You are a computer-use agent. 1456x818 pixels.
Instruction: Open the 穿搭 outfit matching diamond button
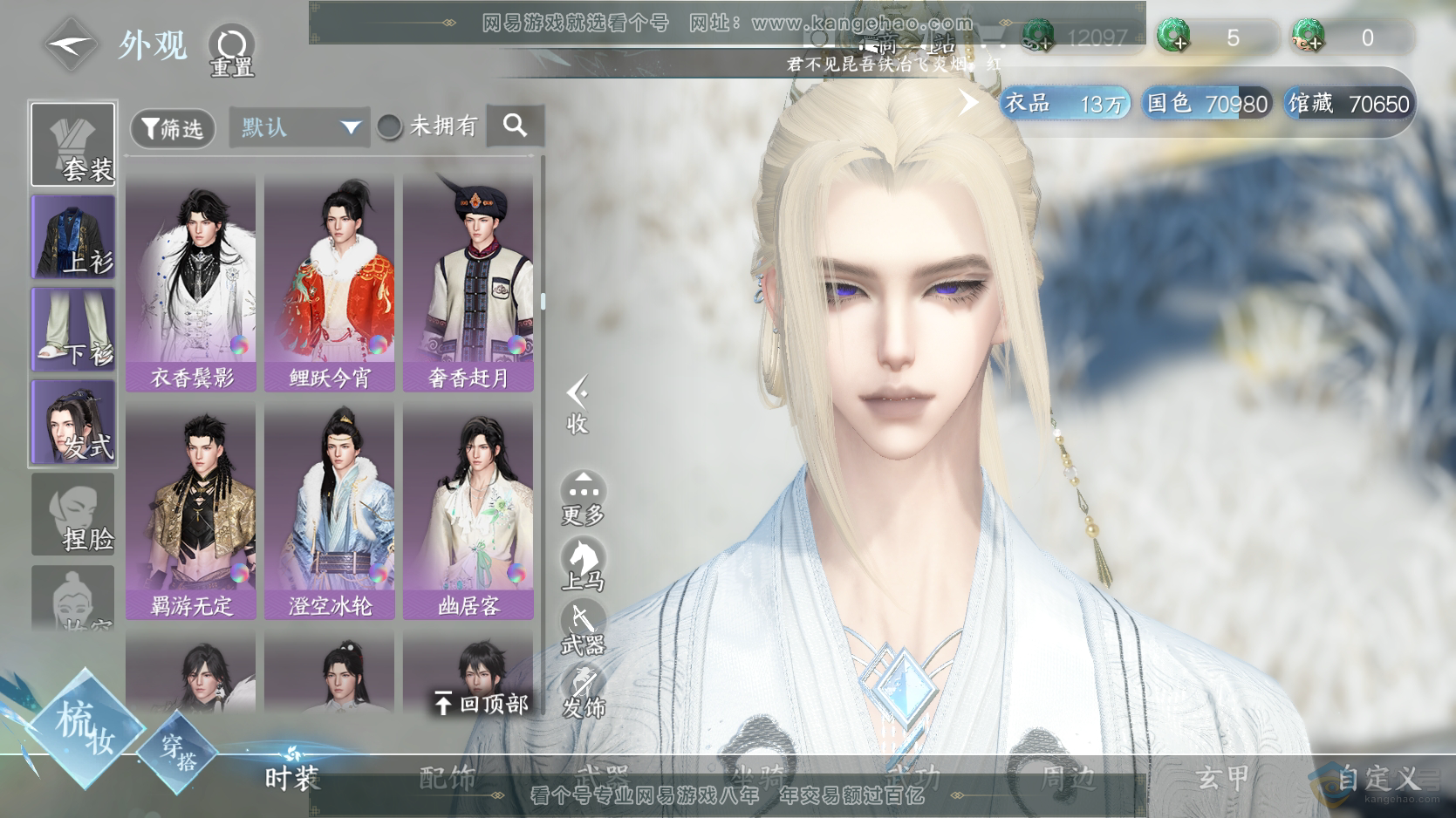point(177,752)
